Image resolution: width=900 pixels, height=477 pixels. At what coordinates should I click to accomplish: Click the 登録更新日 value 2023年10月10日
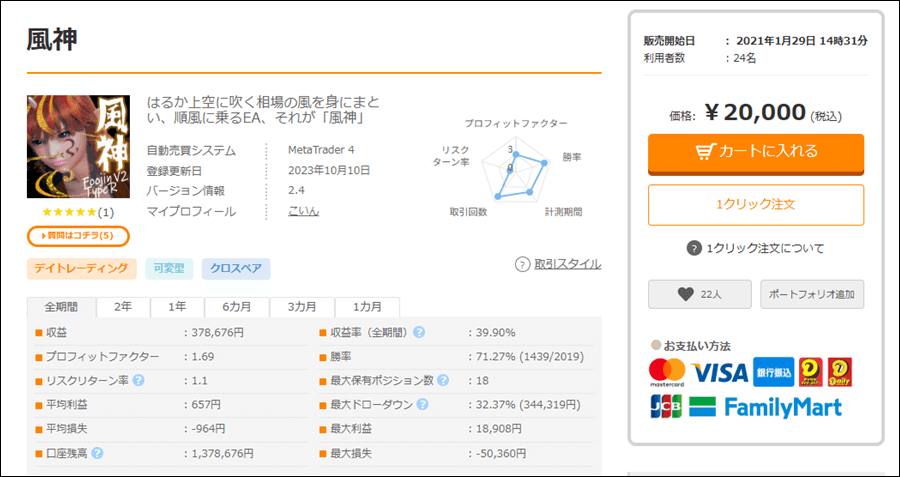point(329,170)
